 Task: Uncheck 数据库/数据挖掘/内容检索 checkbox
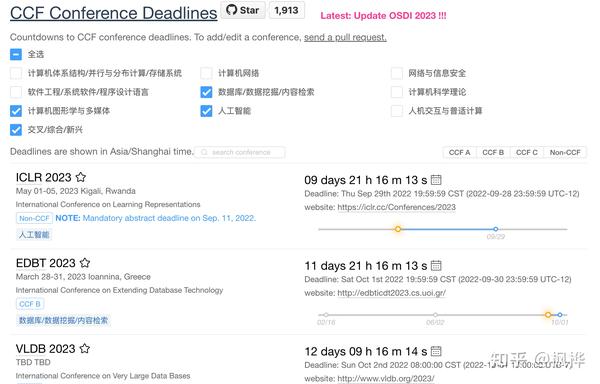206,92
